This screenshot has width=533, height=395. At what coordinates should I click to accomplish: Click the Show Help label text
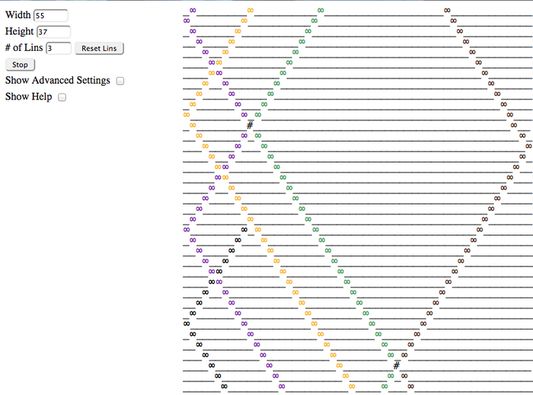29,97
